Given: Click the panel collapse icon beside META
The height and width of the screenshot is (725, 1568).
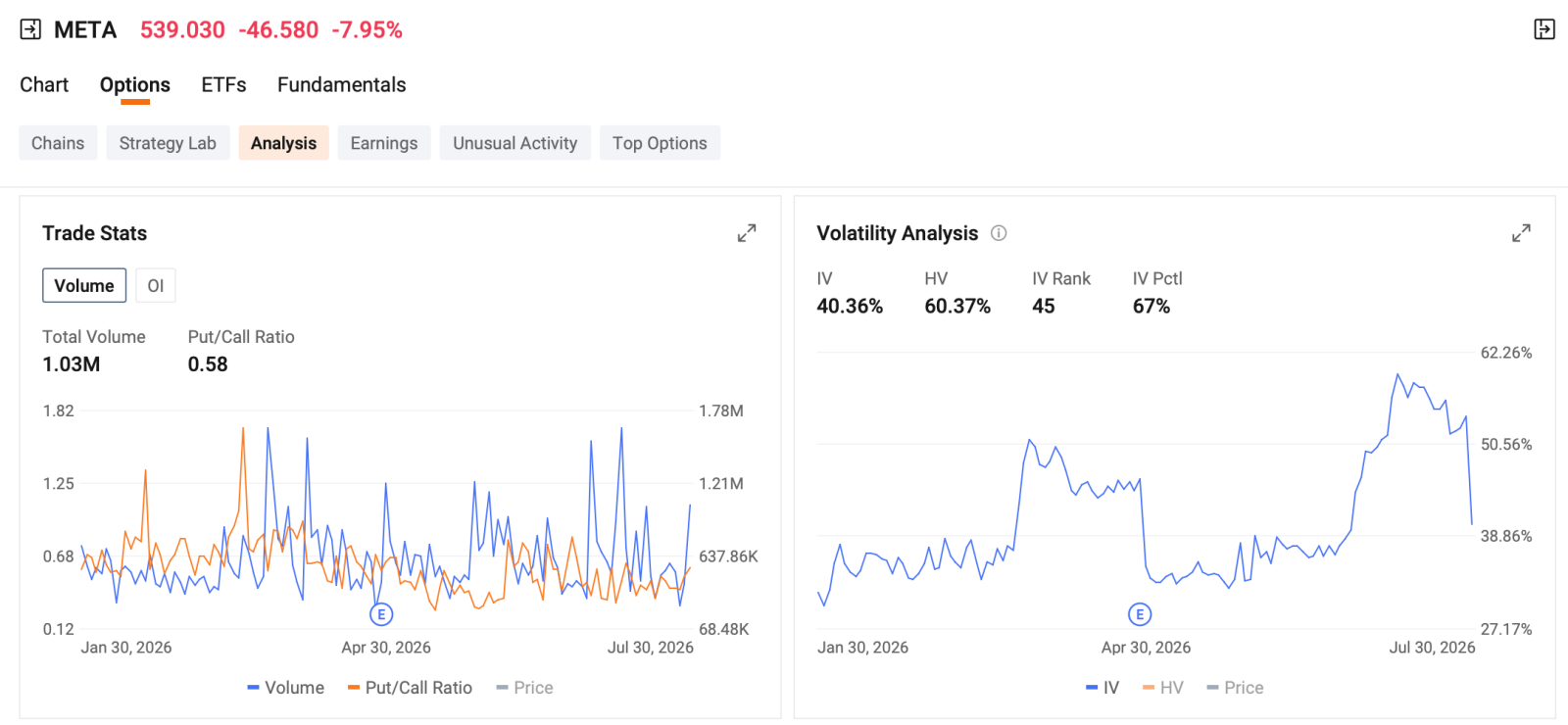Looking at the screenshot, I should (30, 29).
